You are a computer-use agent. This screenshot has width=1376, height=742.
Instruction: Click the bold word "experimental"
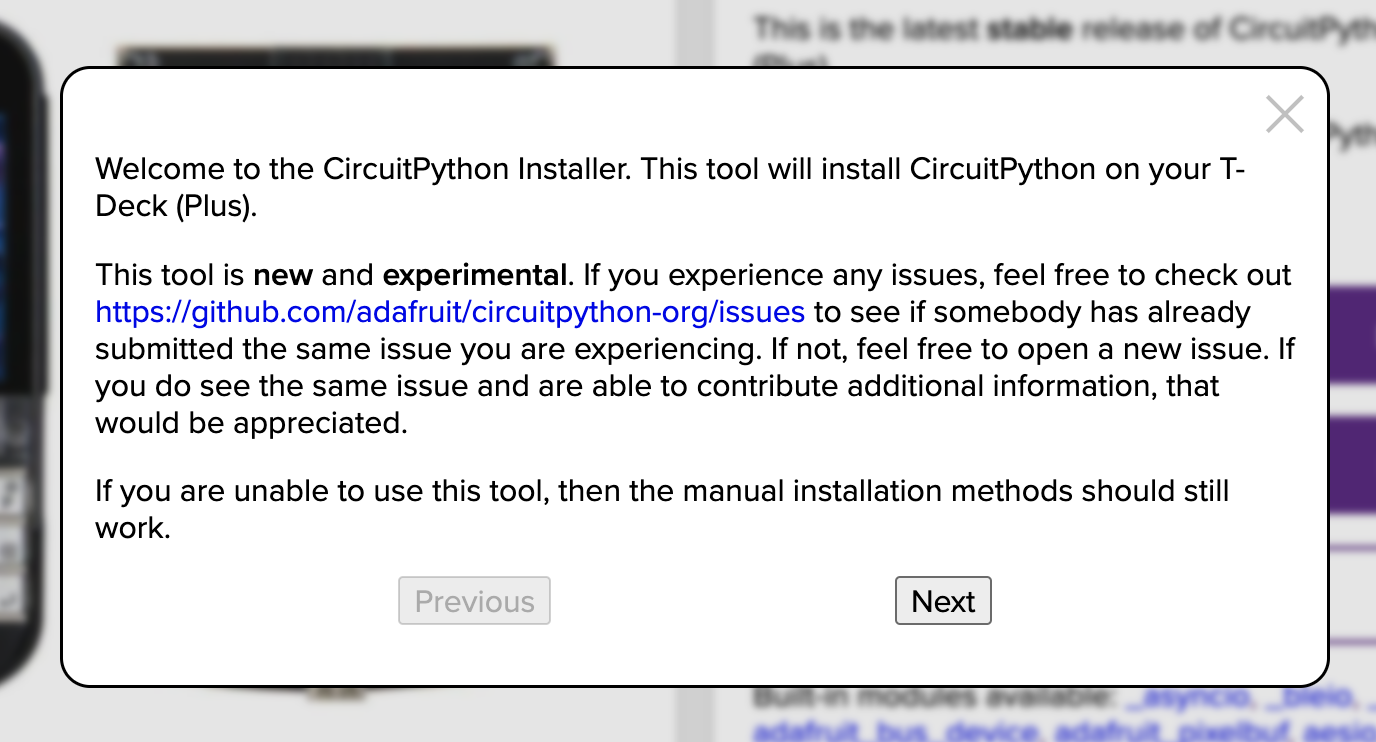[x=475, y=275]
